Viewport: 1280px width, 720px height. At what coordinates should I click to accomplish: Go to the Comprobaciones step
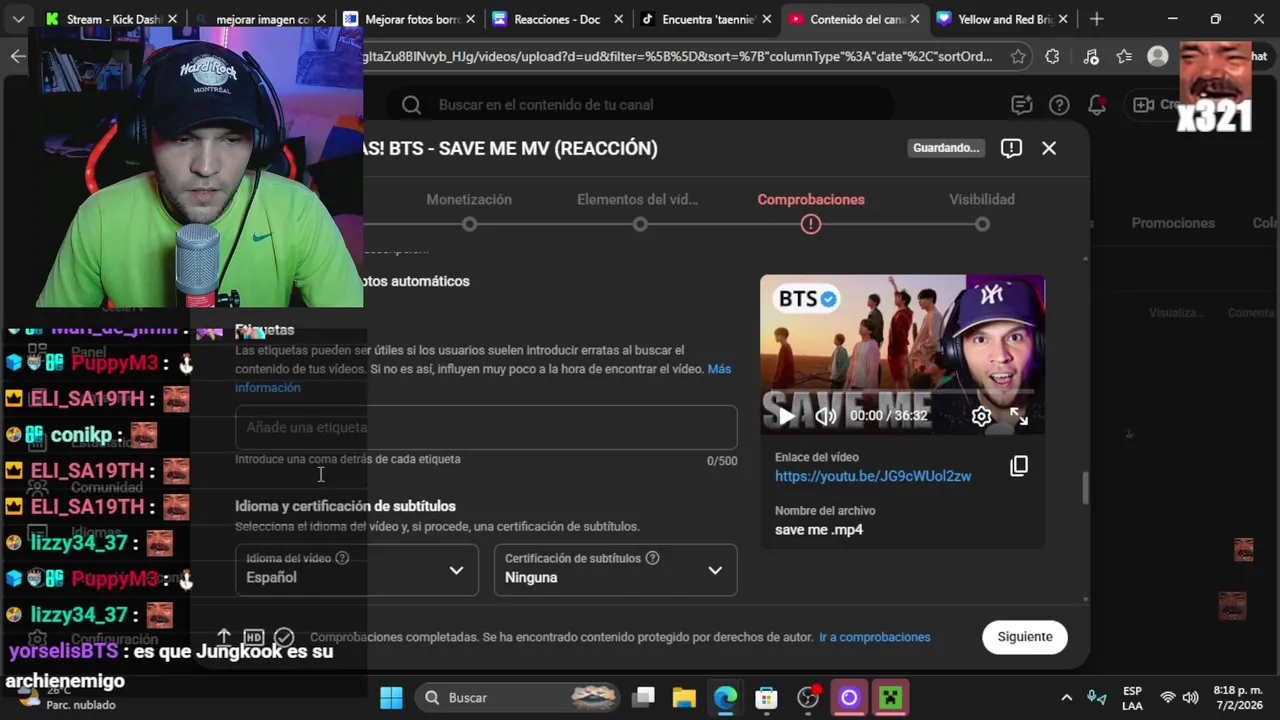[811, 200]
